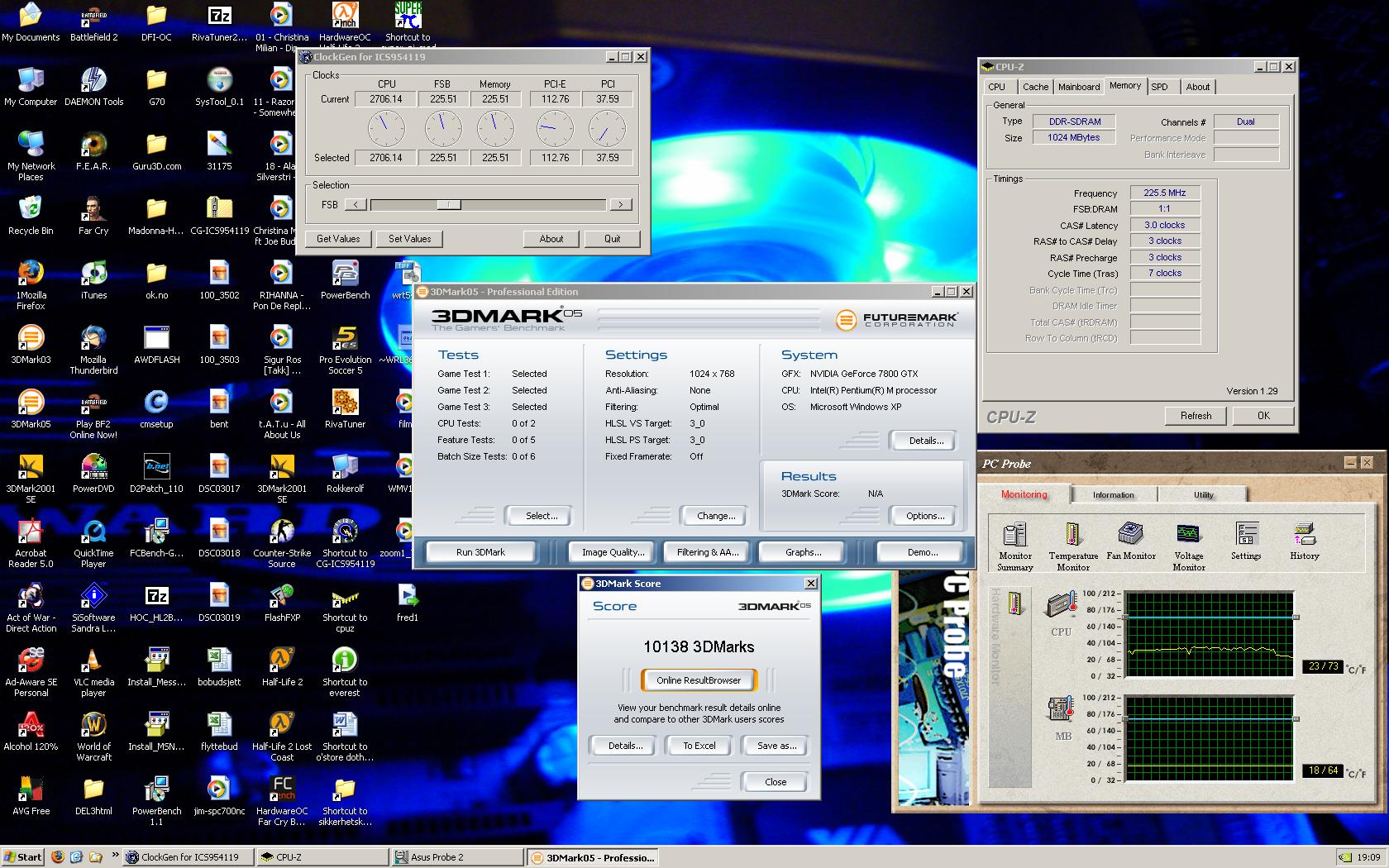Image resolution: width=1389 pixels, height=868 pixels.
Task: Open Voltage Monitor in PC Probe
Action: point(1189,546)
